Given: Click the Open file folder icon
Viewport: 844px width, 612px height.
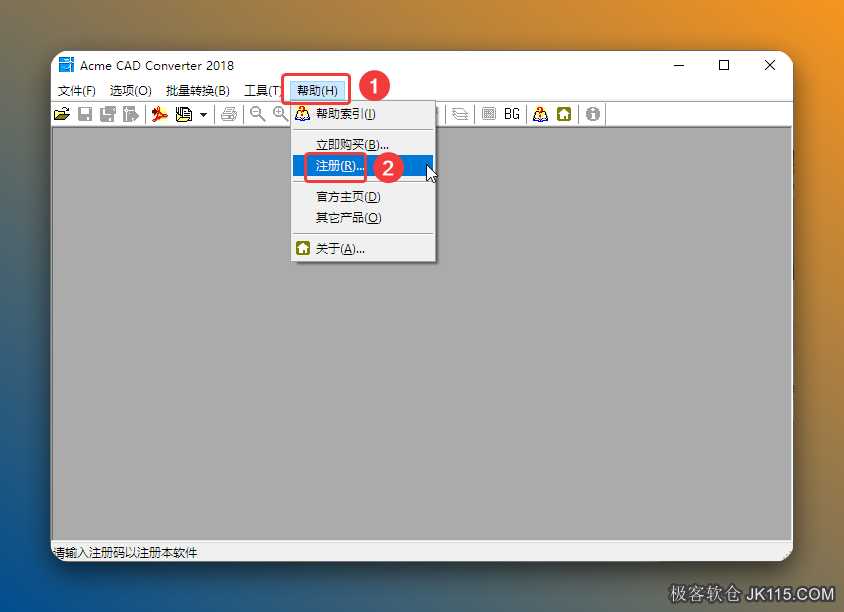Looking at the screenshot, I should 62,114.
